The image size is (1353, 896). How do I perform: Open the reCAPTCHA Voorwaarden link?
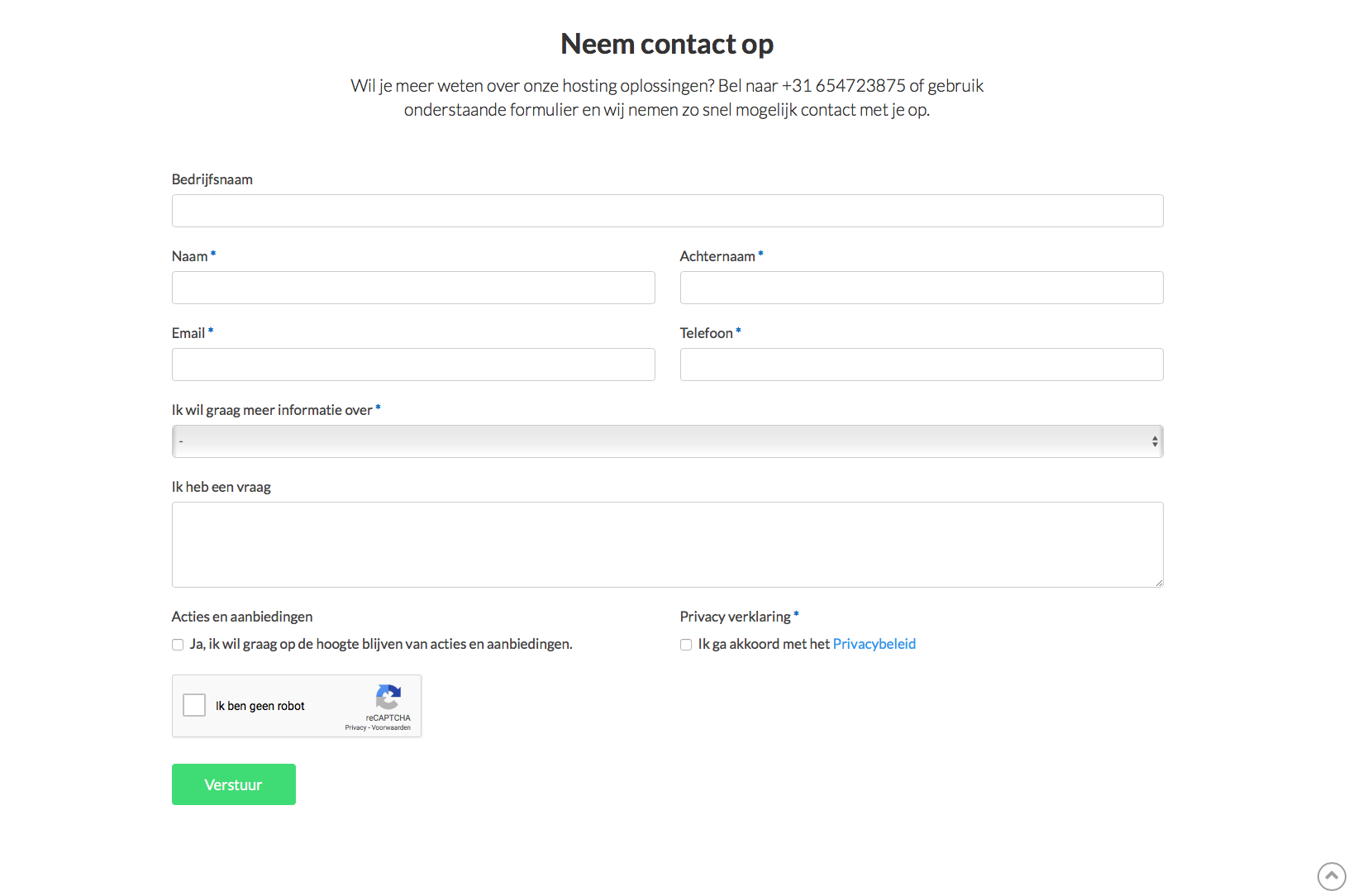[391, 728]
